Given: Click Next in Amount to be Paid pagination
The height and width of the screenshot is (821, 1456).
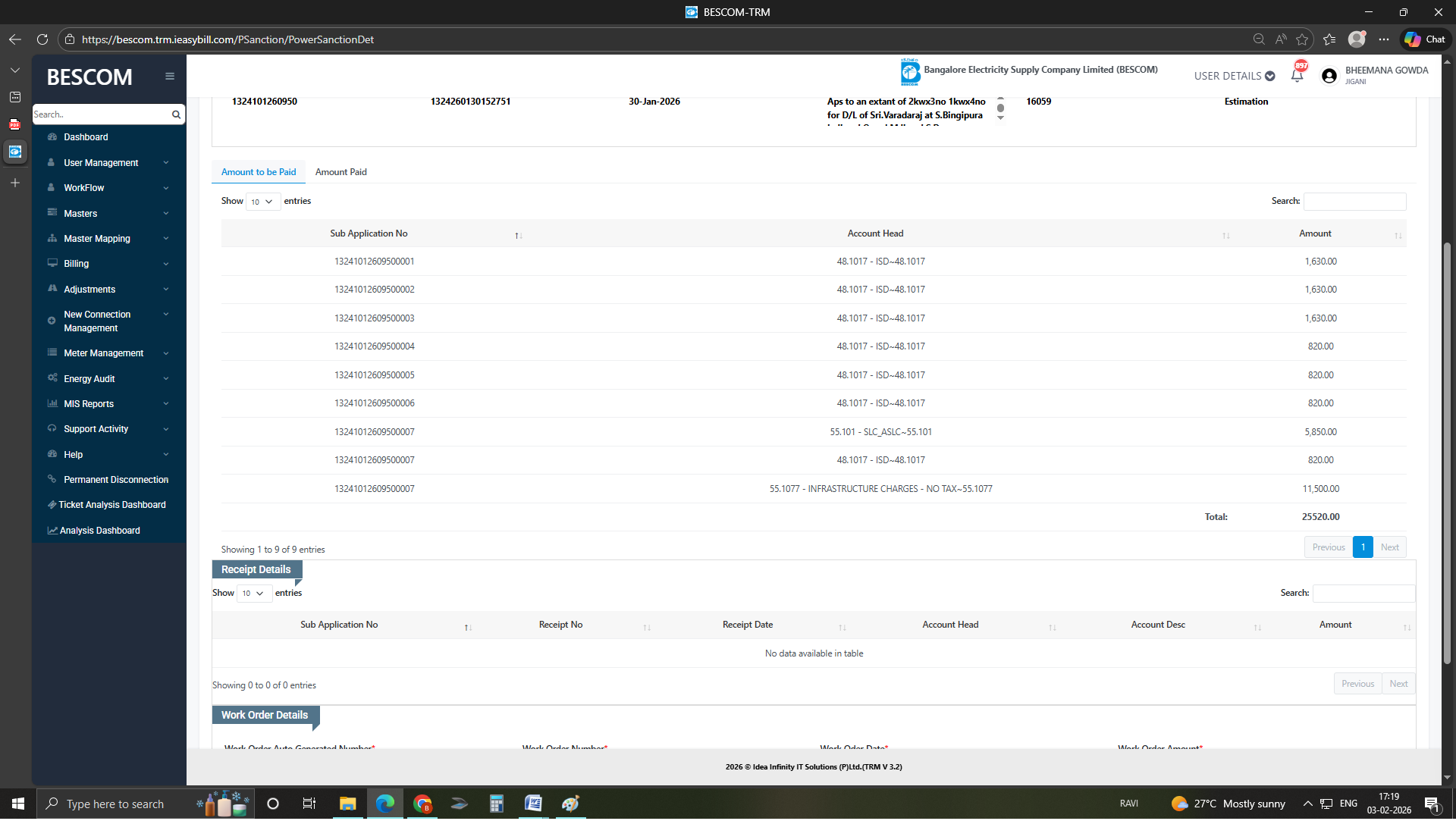Looking at the screenshot, I should pyautogui.click(x=1389, y=547).
